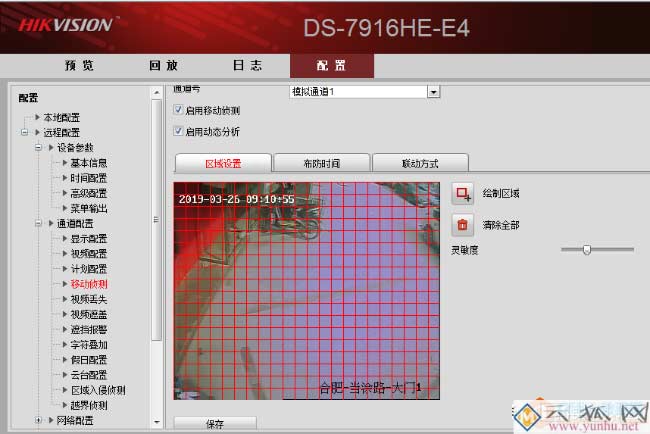Image resolution: width=650 pixels, height=434 pixels.
Task: Open the 预览 tab
Action: 79,65
